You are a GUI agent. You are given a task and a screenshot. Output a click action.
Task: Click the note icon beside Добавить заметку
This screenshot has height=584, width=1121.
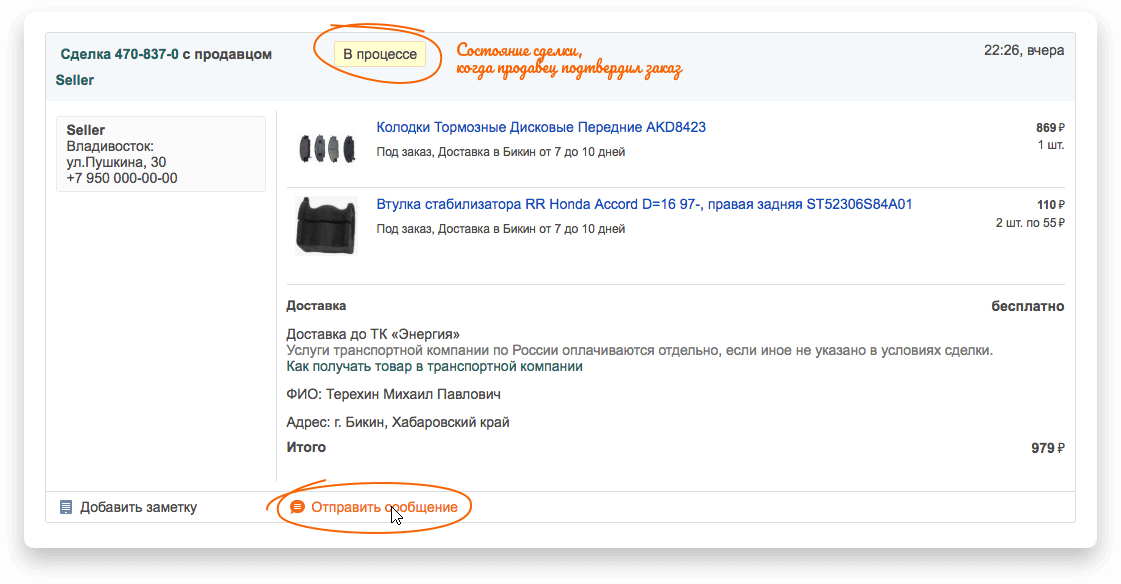(66, 507)
